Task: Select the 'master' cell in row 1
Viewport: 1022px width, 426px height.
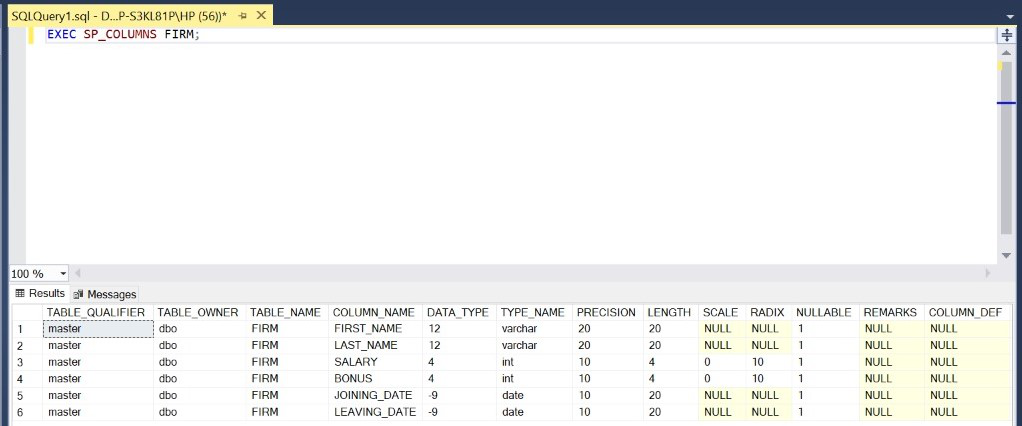Action: click(x=97, y=329)
